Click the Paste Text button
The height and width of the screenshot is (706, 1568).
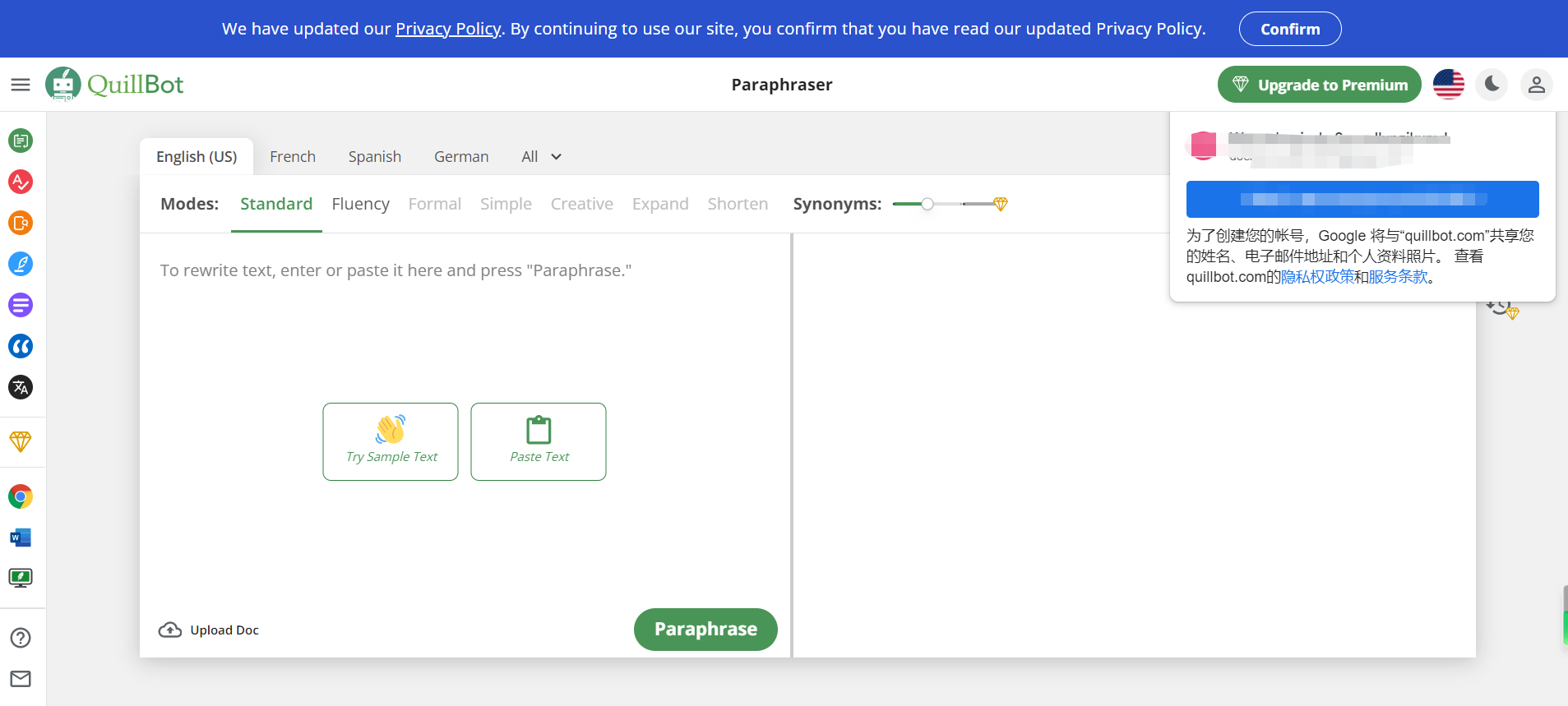(539, 441)
